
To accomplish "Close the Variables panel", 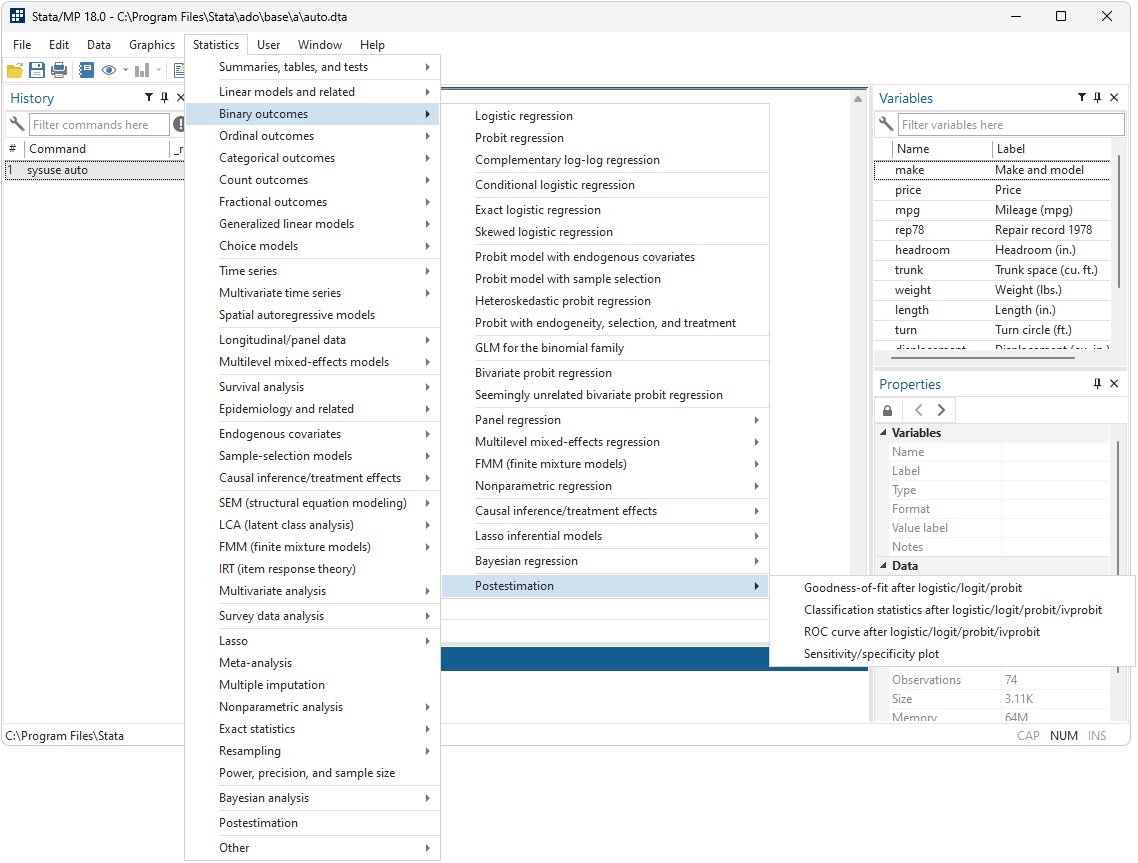I will (x=1114, y=97).
